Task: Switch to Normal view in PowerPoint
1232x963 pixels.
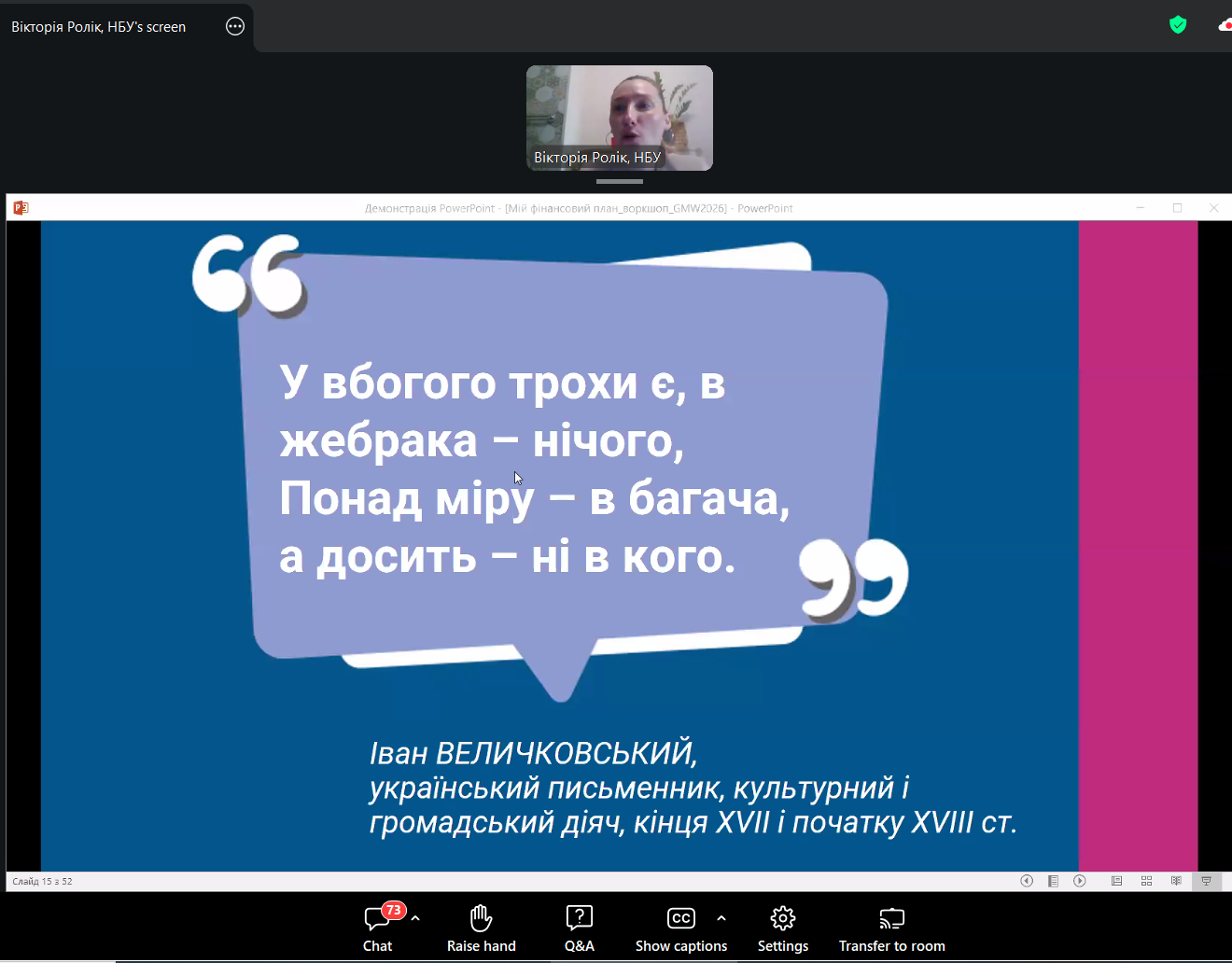Action: click(x=1116, y=881)
